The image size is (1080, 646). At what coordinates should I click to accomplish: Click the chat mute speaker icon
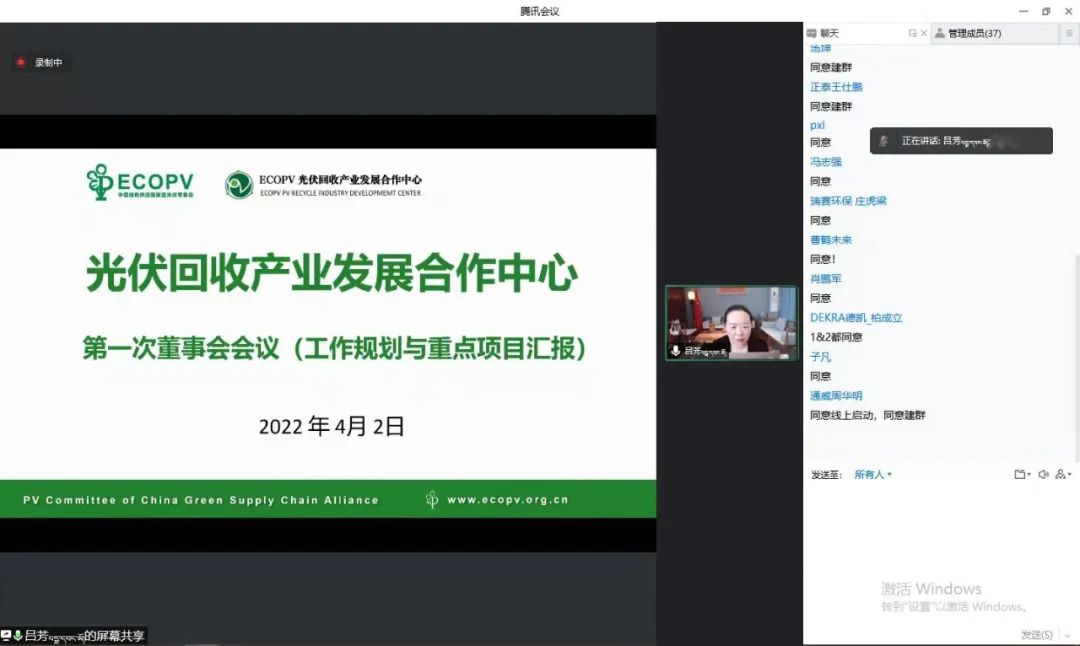tap(1043, 474)
